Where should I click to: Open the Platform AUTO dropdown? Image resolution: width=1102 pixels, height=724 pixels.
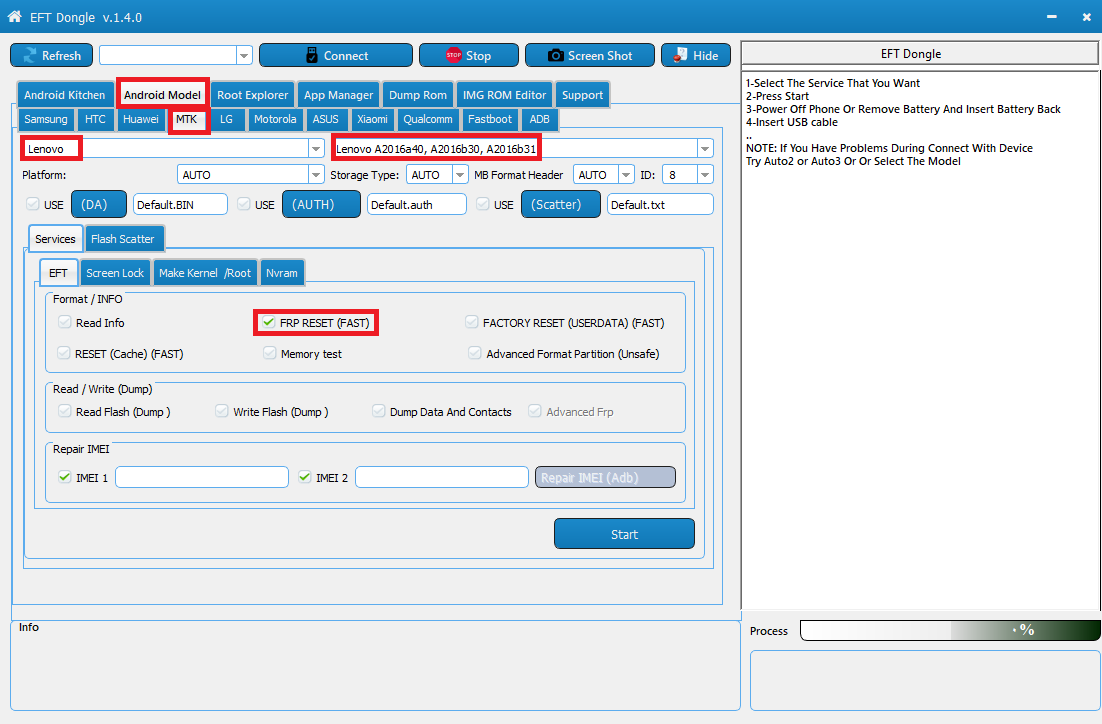pos(316,175)
